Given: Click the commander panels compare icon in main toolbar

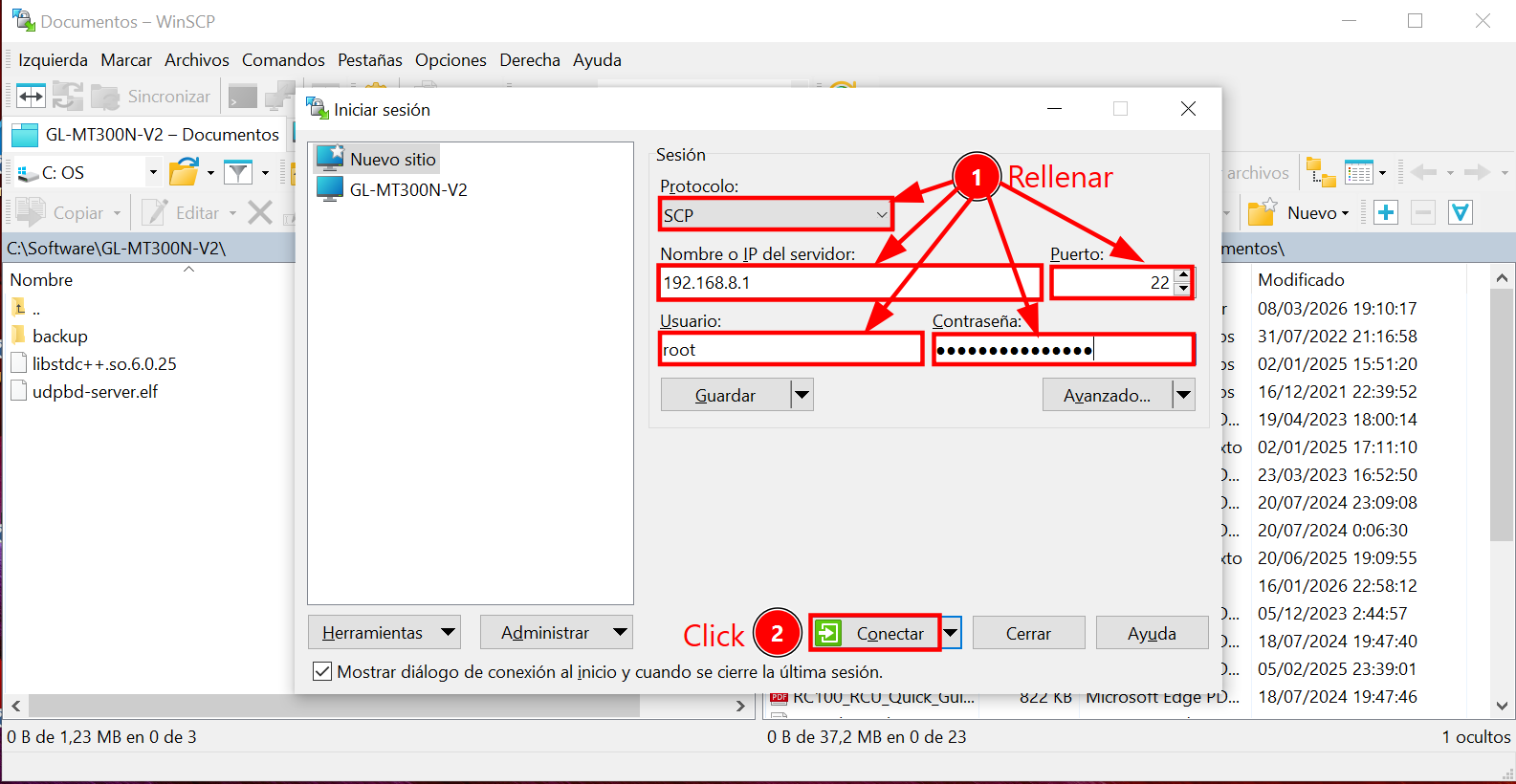Looking at the screenshot, I should point(31,96).
